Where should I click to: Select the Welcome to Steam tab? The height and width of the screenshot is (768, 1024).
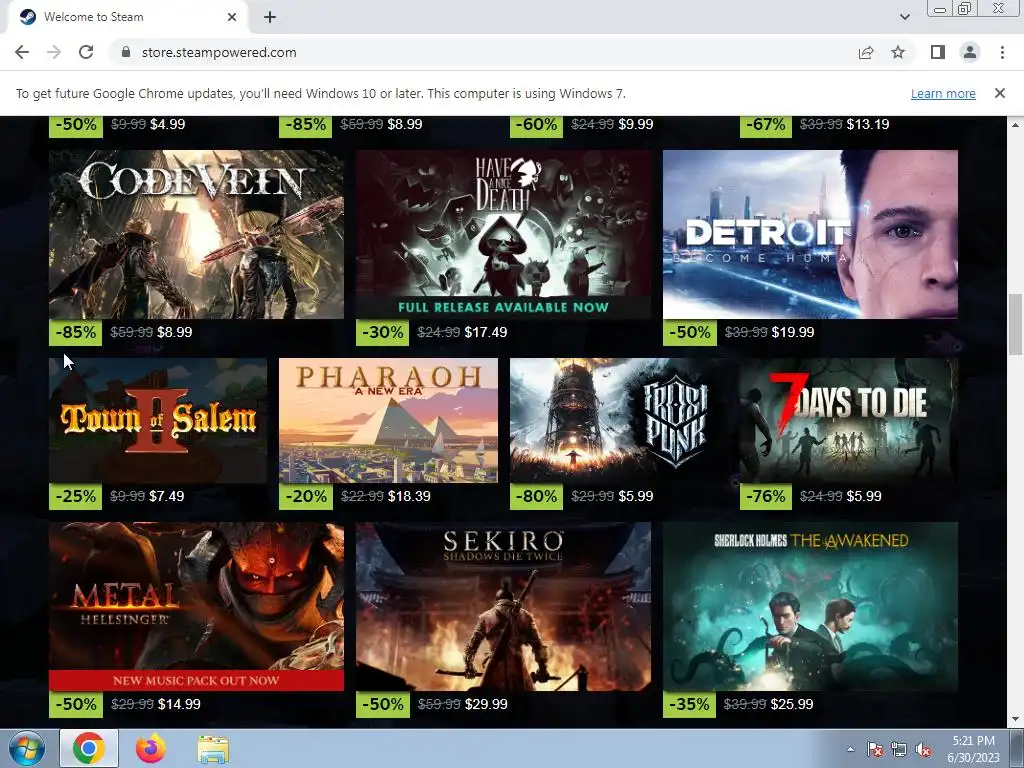click(127, 17)
